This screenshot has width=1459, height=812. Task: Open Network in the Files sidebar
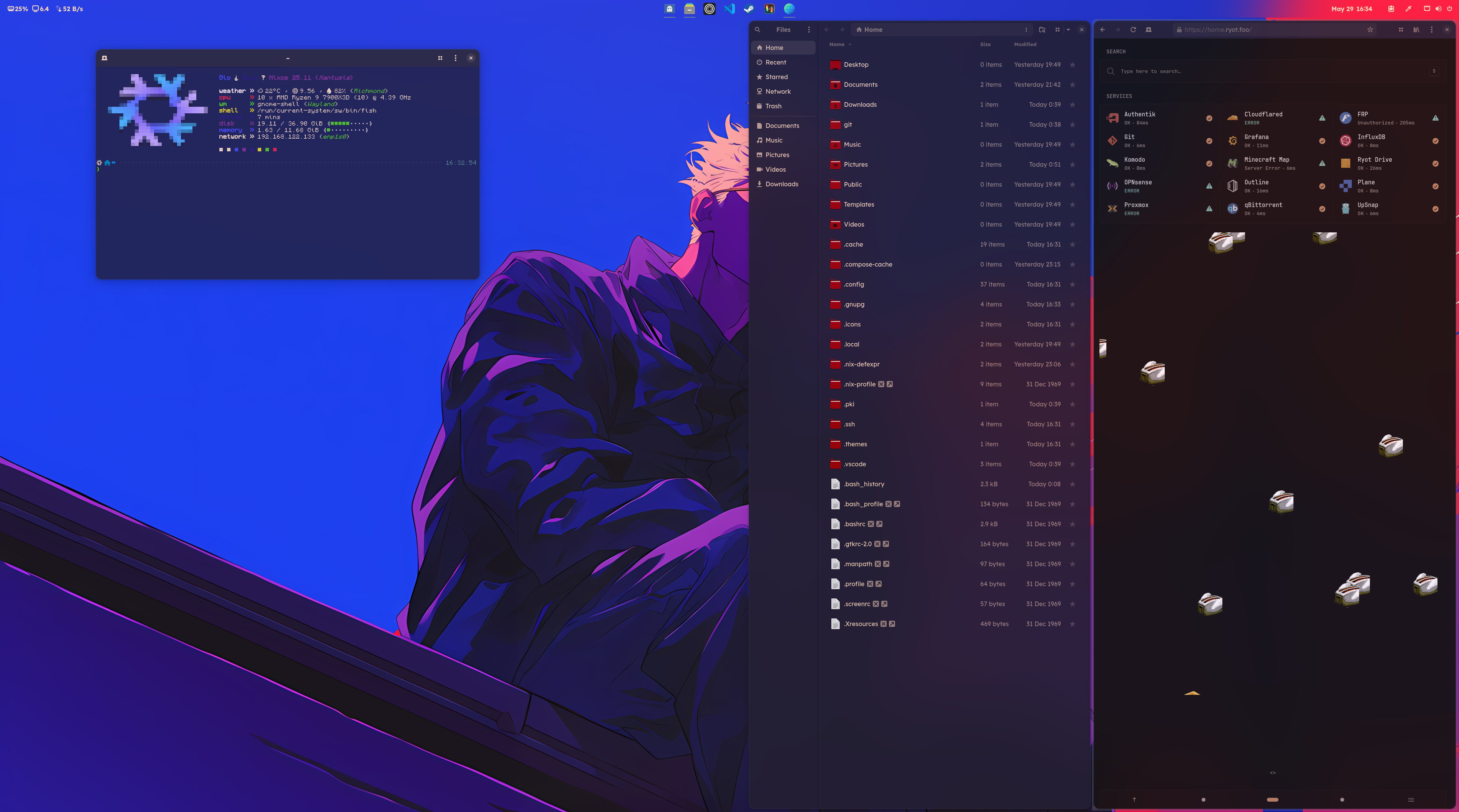click(783, 91)
